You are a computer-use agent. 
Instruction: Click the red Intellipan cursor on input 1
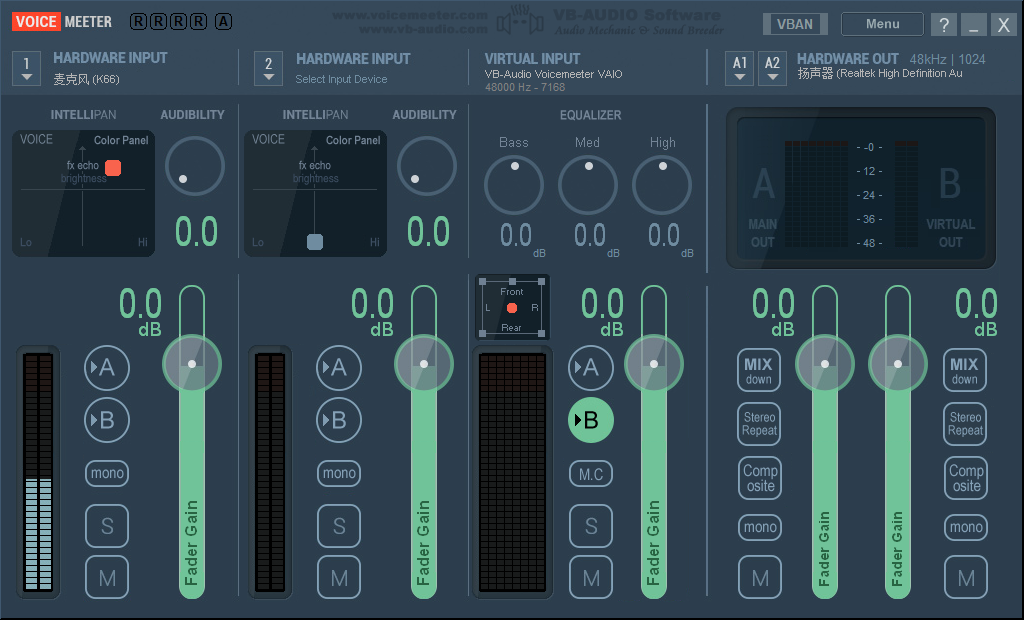(113, 168)
